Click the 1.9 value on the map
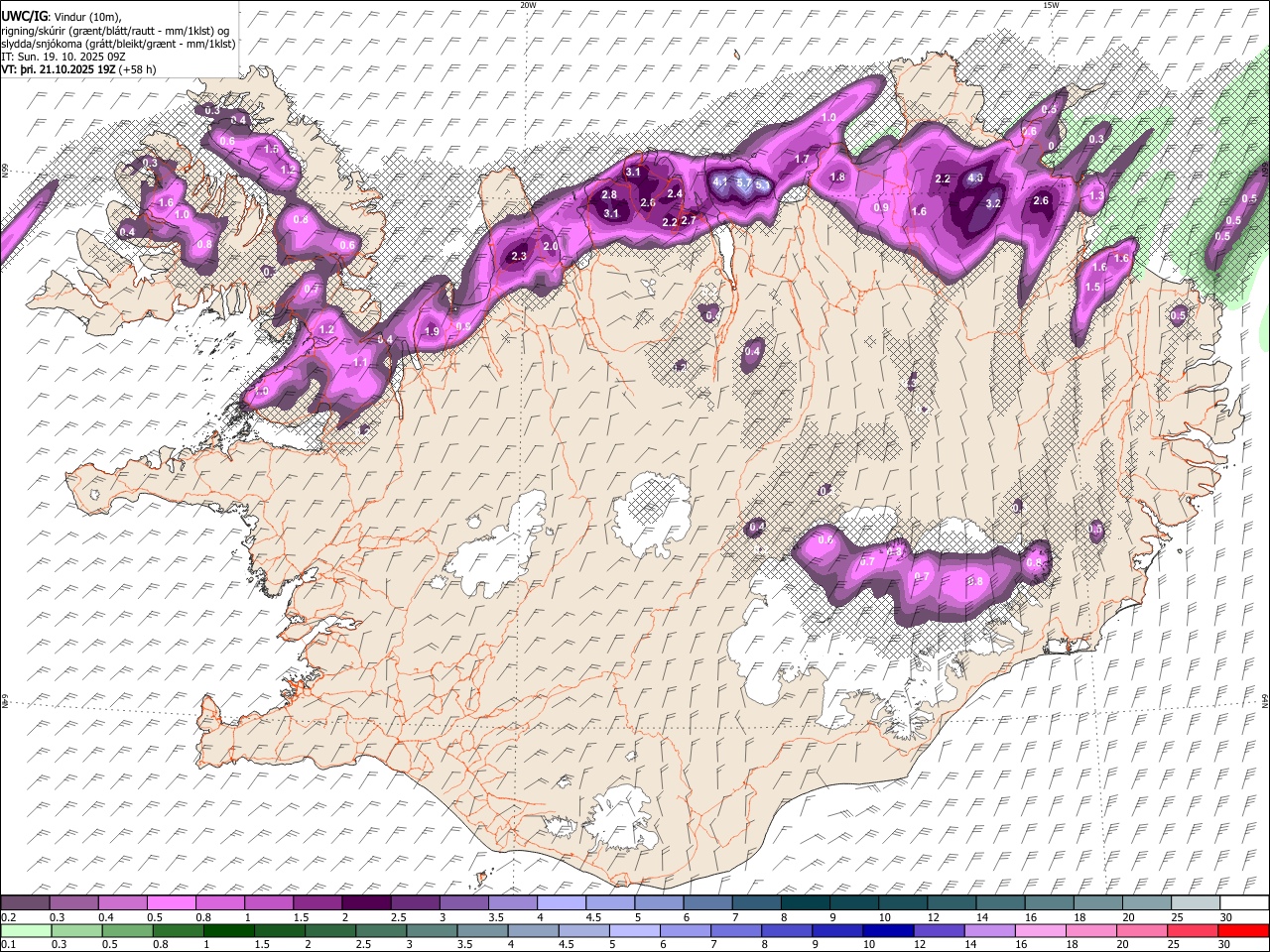This screenshot has height=952, width=1270. 432,332
